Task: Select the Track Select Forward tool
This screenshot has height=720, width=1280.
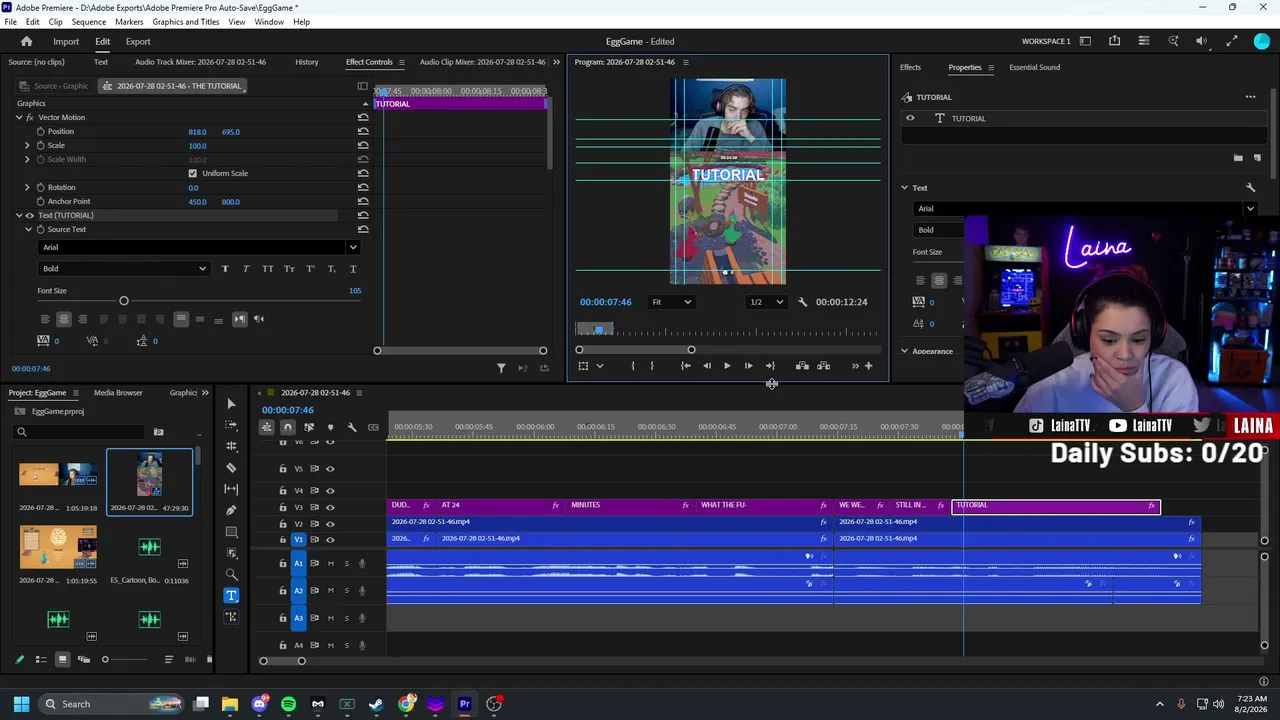Action: click(231, 425)
